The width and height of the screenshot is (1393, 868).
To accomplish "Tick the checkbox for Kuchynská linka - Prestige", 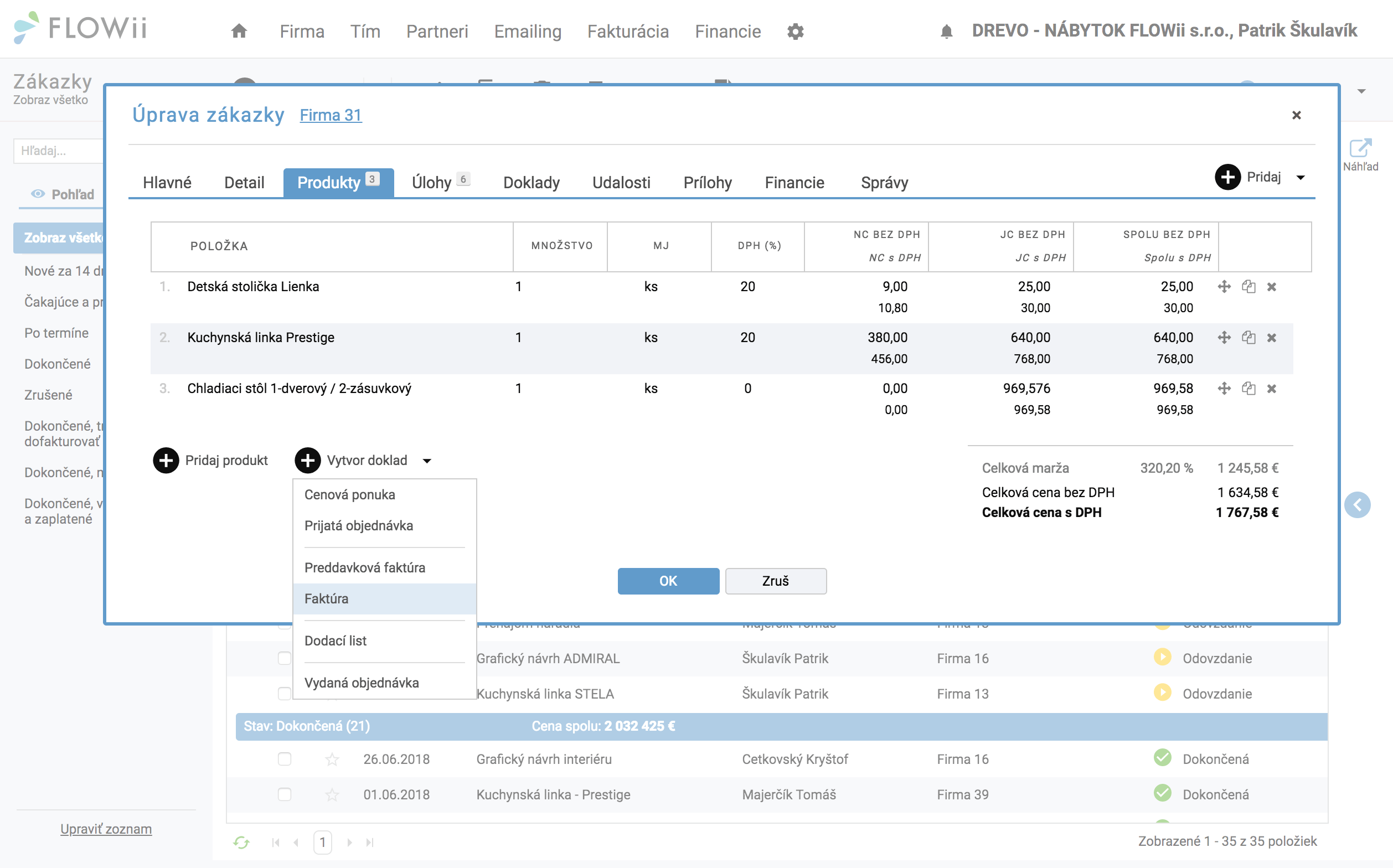I will 284,794.
